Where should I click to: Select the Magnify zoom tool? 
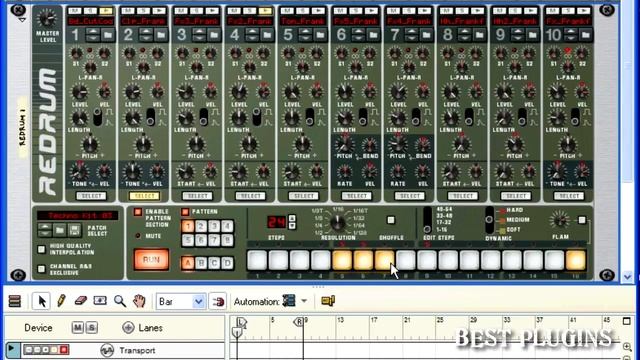(120, 301)
